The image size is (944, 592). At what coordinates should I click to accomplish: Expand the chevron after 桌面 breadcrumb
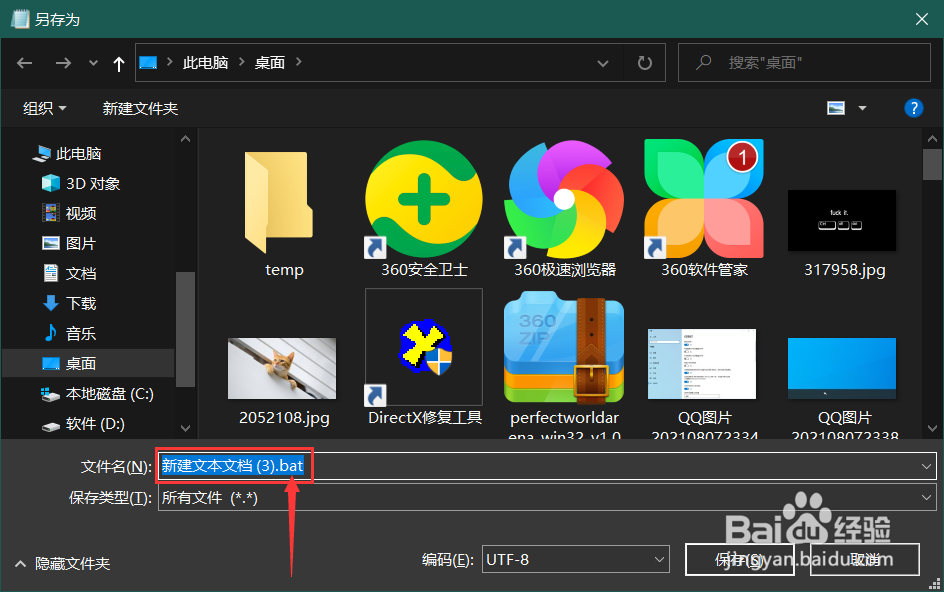coord(299,62)
